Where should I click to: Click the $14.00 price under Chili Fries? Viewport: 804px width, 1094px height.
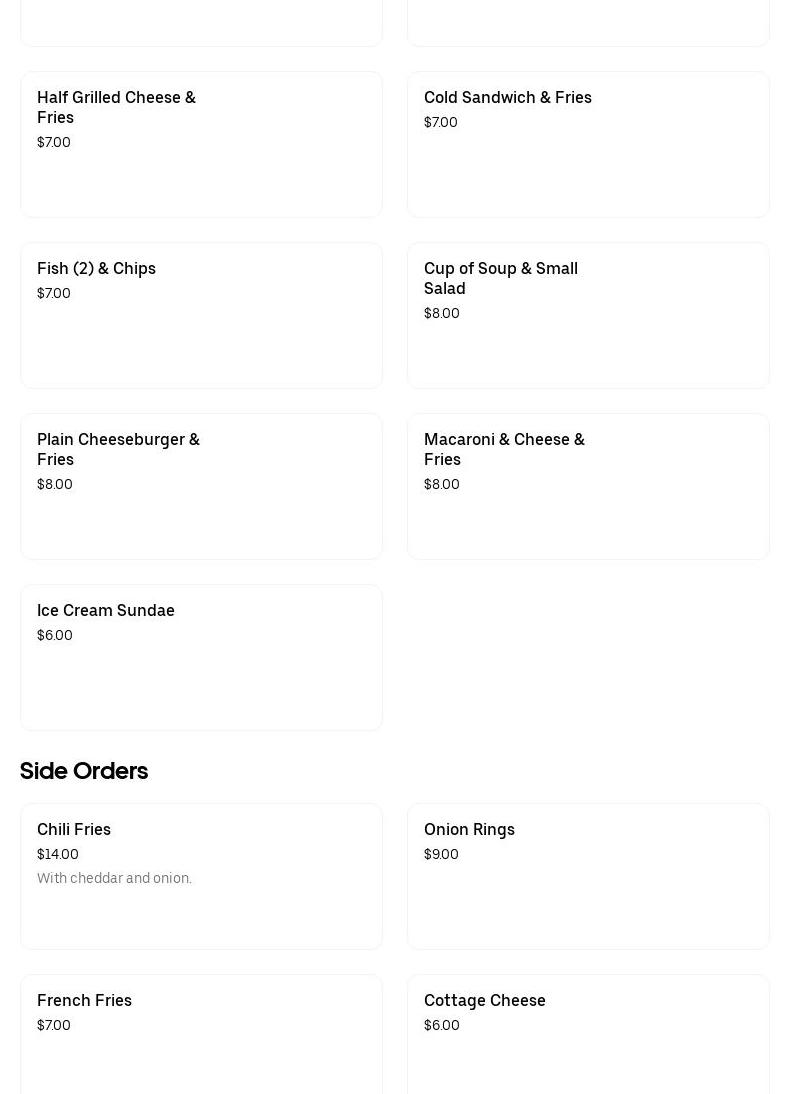click(x=58, y=854)
